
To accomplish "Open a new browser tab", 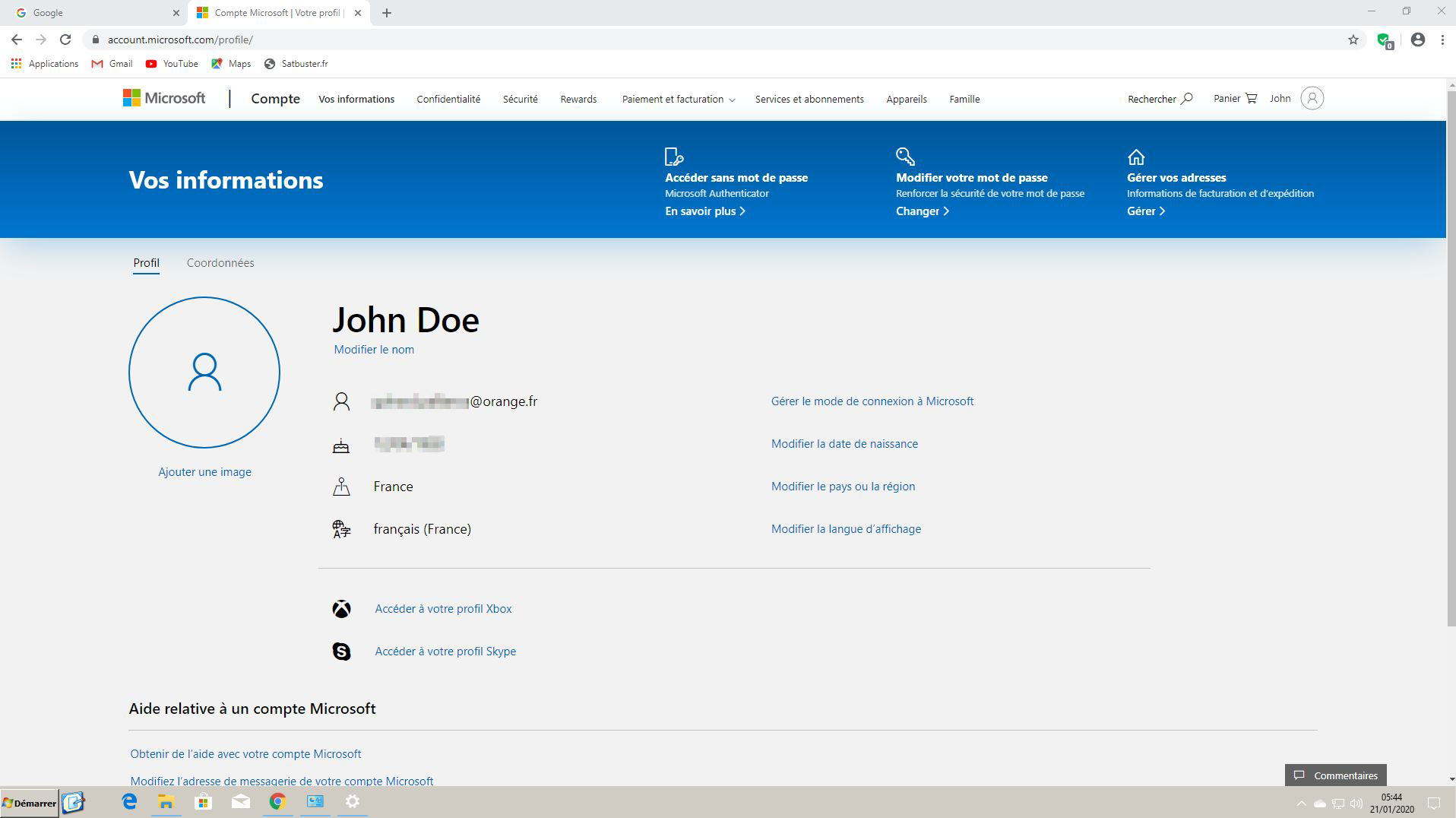I will pyautogui.click(x=387, y=13).
